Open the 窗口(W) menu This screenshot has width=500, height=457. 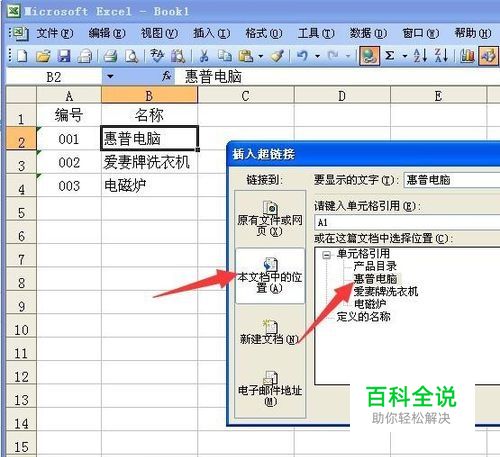click(x=421, y=33)
